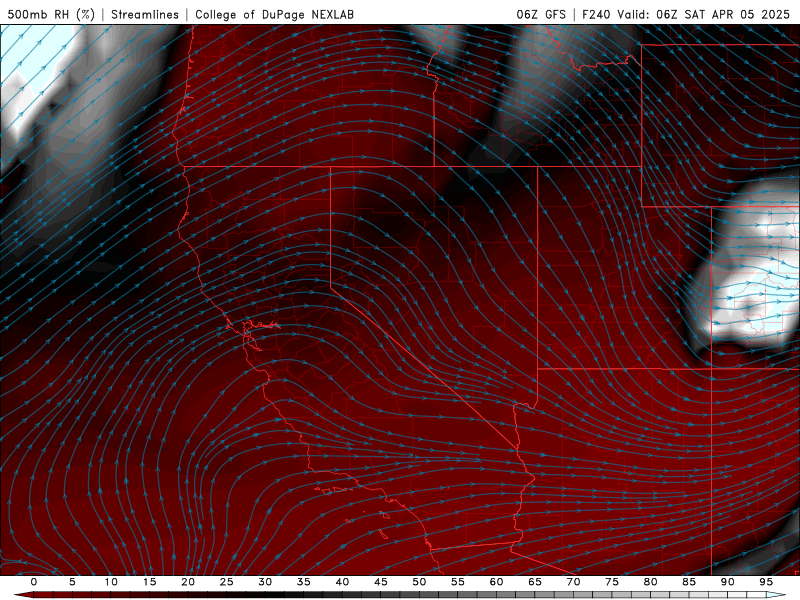The height and width of the screenshot is (600, 800).
Task: Click the '15' label on humidity scale
Action: click(149, 582)
